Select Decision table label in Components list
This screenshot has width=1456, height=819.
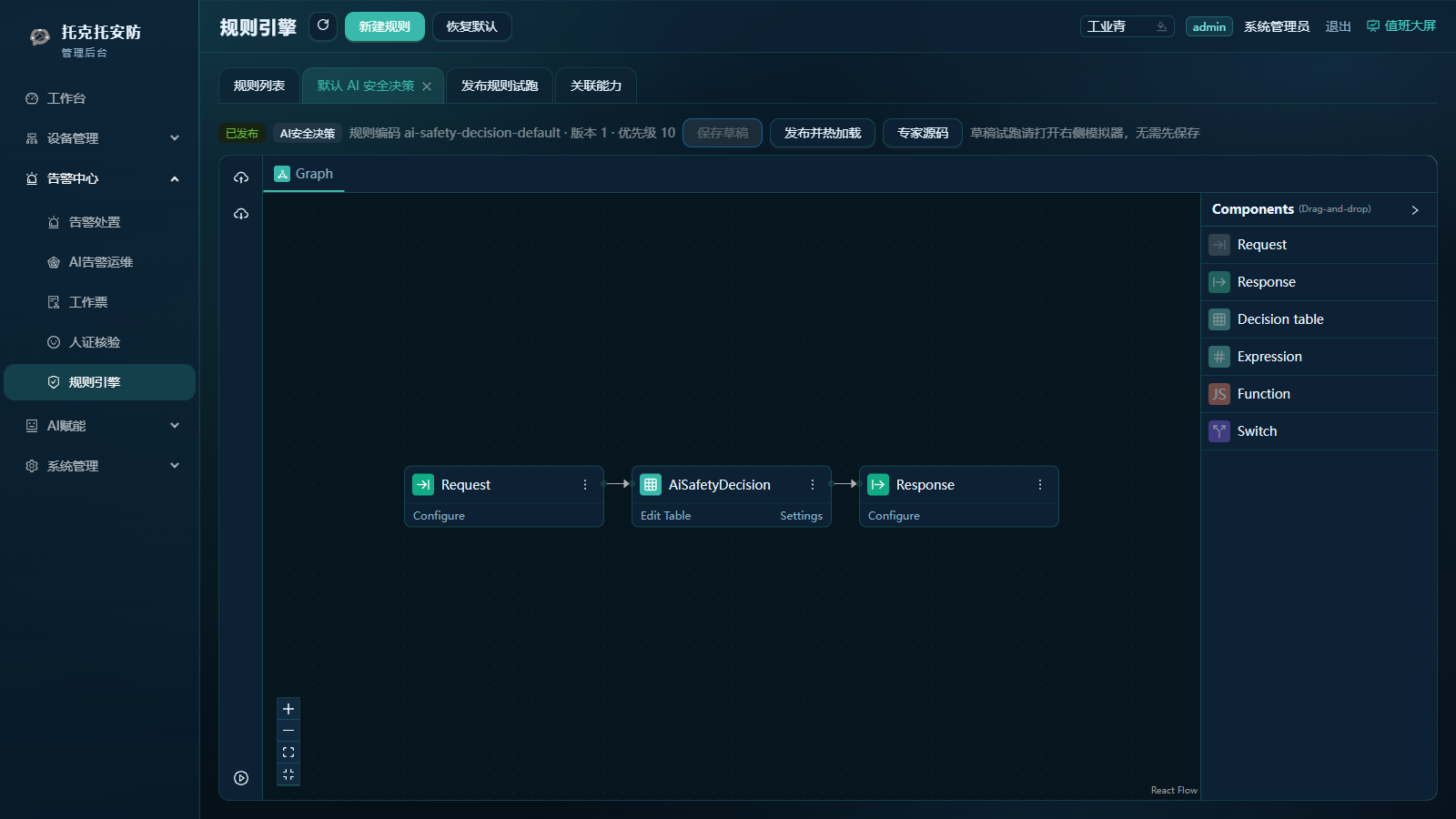(x=1280, y=319)
